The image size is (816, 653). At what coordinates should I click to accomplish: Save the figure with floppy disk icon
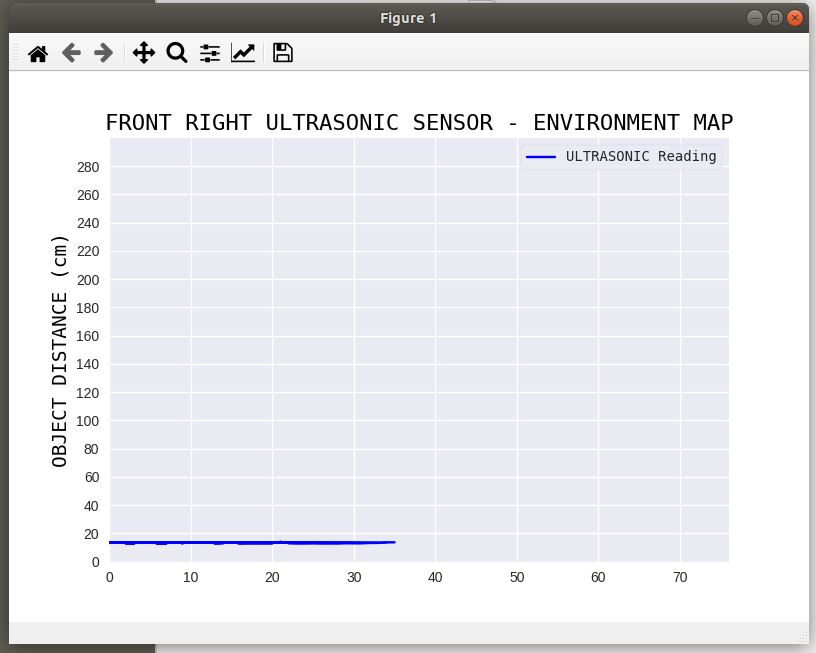coord(283,53)
